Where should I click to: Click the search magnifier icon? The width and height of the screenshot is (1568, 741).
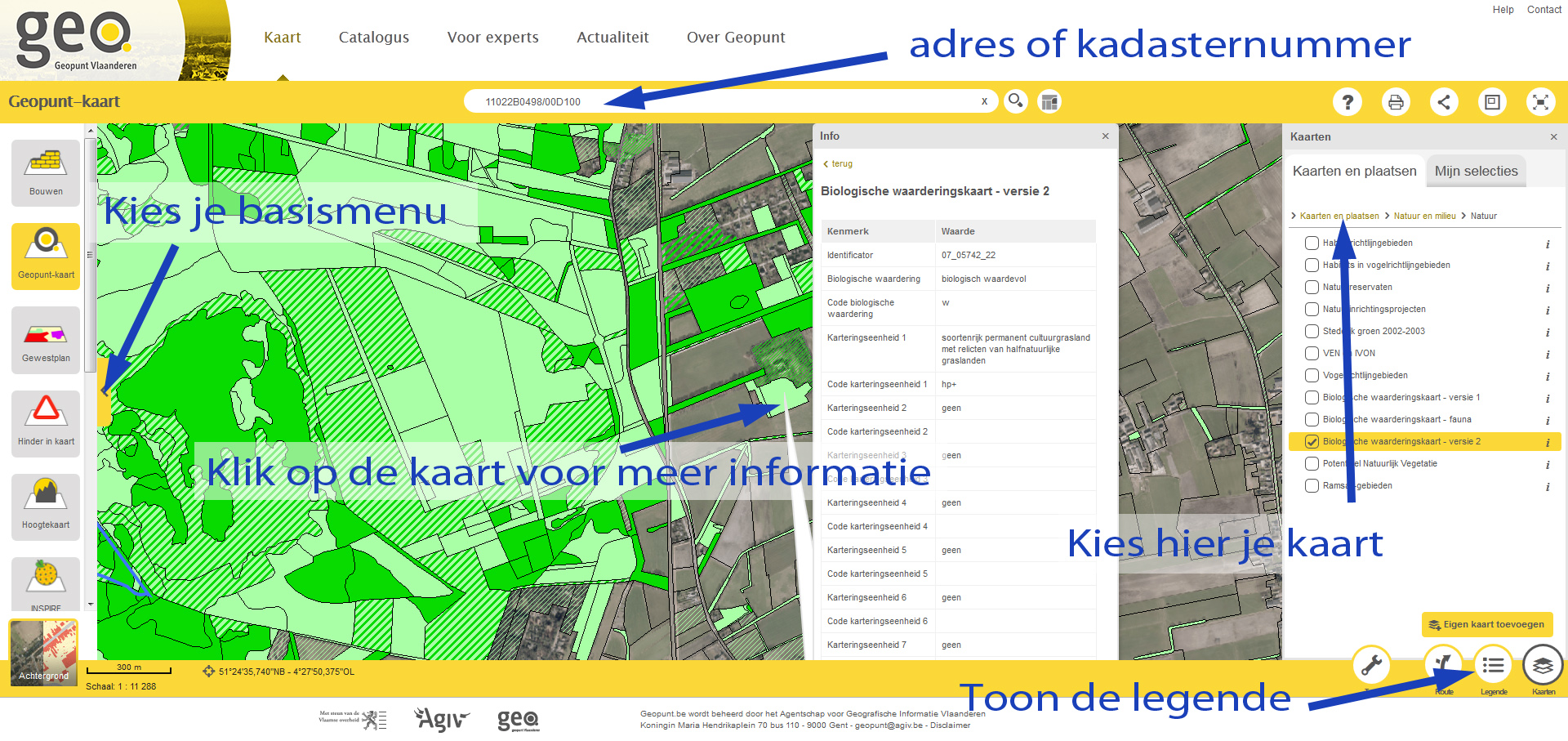click(x=1015, y=101)
